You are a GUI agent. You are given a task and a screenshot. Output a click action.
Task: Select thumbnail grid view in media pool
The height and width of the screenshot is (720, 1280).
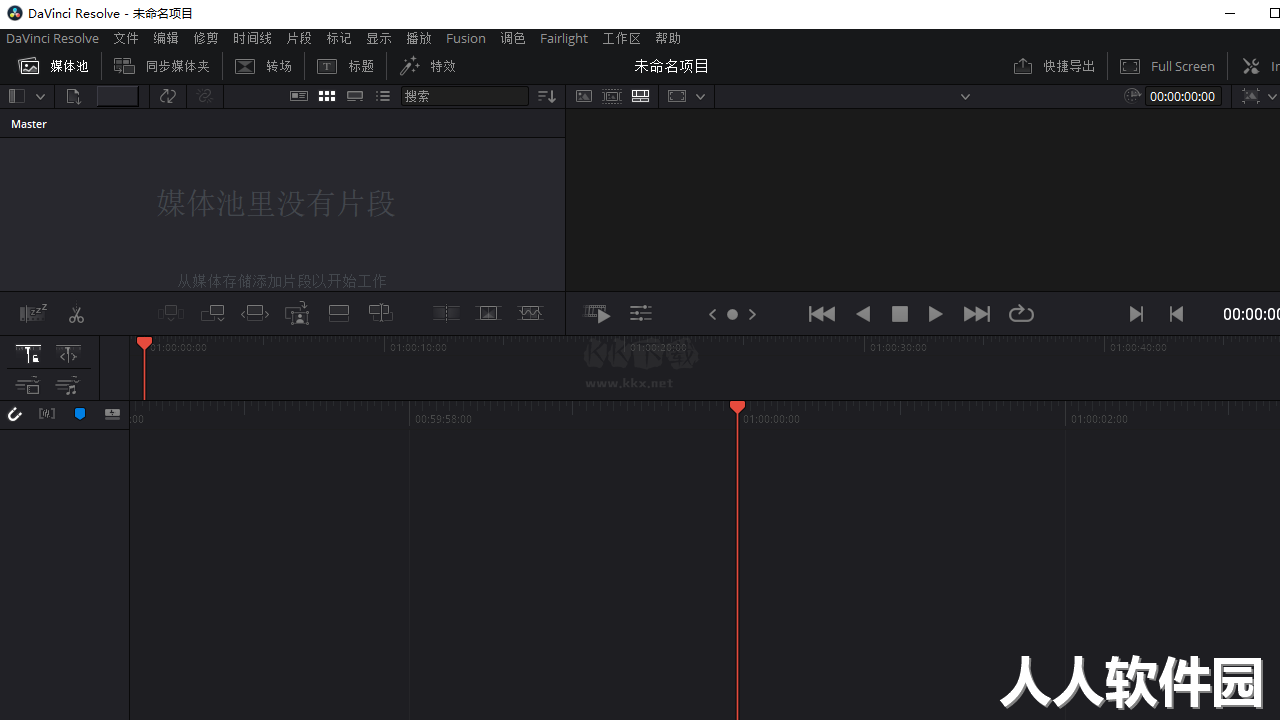click(x=327, y=96)
